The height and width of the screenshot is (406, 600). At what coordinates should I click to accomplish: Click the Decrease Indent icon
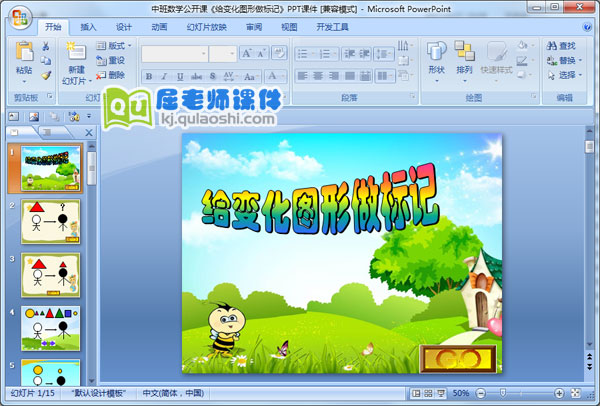(349, 54)
